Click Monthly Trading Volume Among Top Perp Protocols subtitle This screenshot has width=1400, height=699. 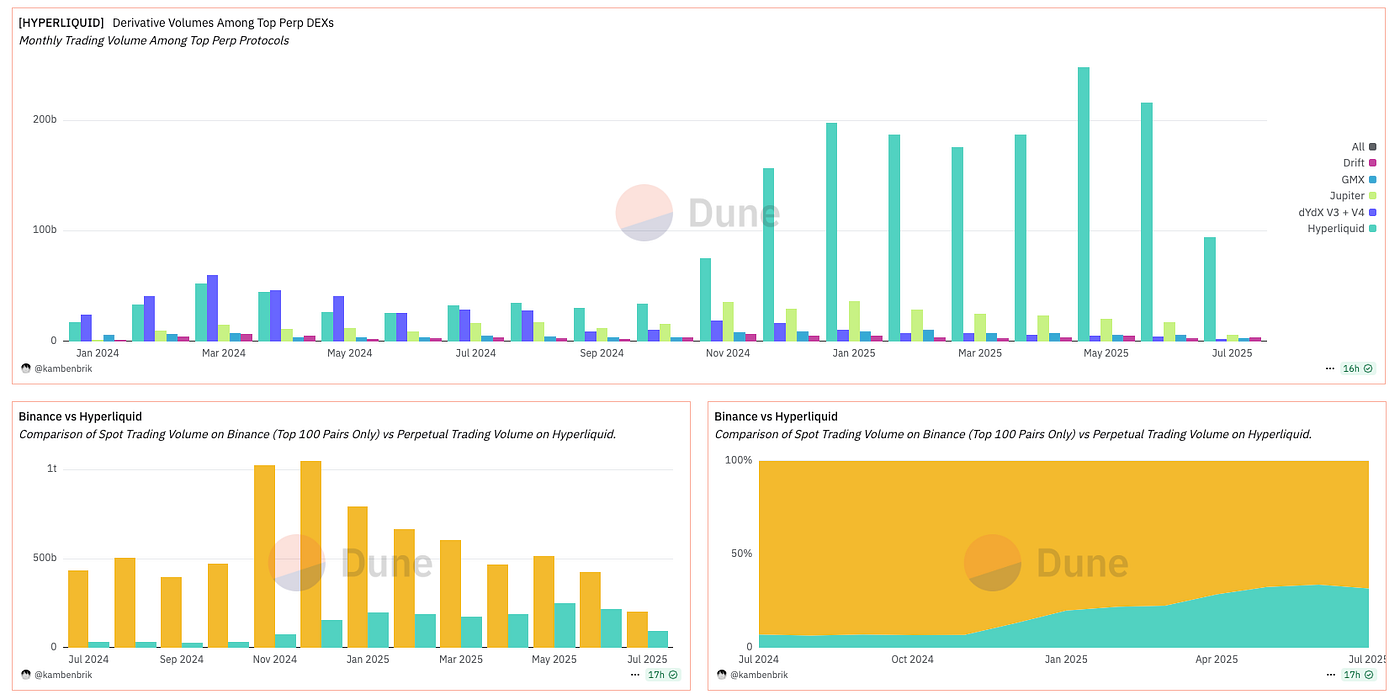point(154,40)
